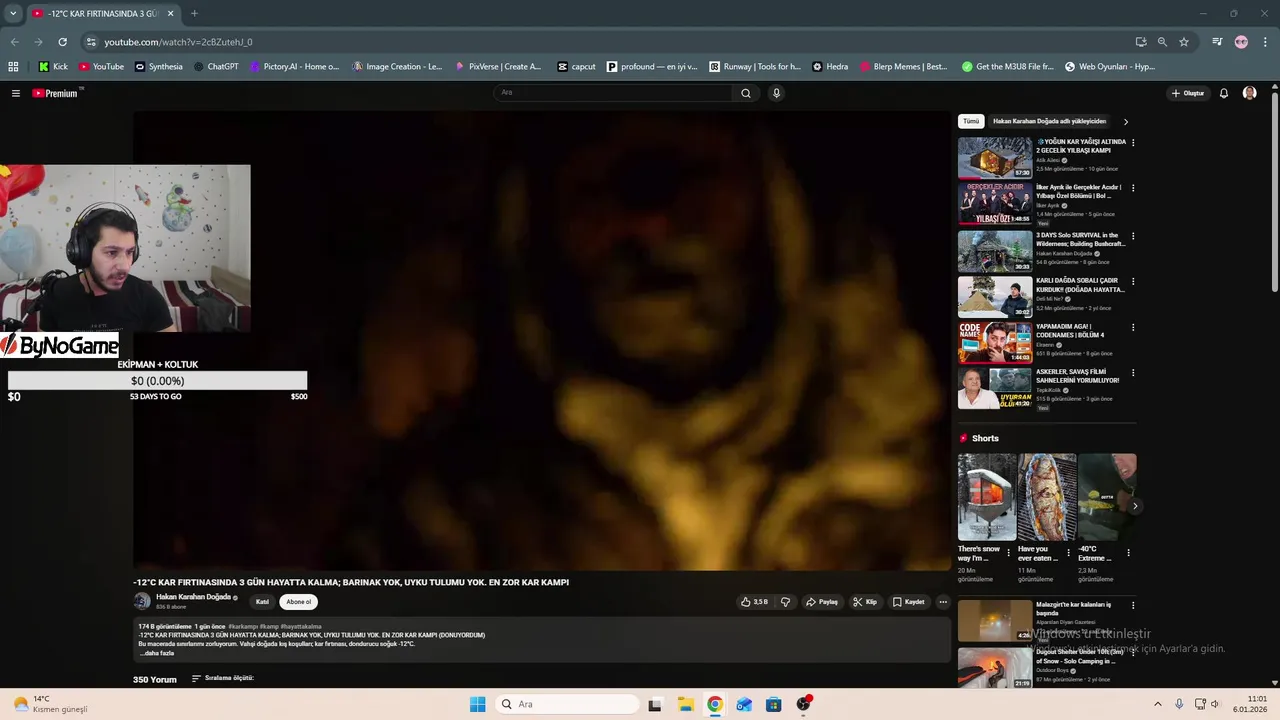
Task: Dislike the current video
Action: [785, 602]
